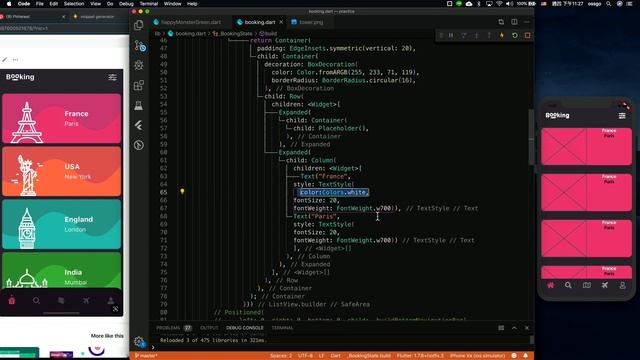Viewport: 640px width, 360px height.
Task: Click the lightbulb code action on line 65
Action: click(x=182, y=191)
